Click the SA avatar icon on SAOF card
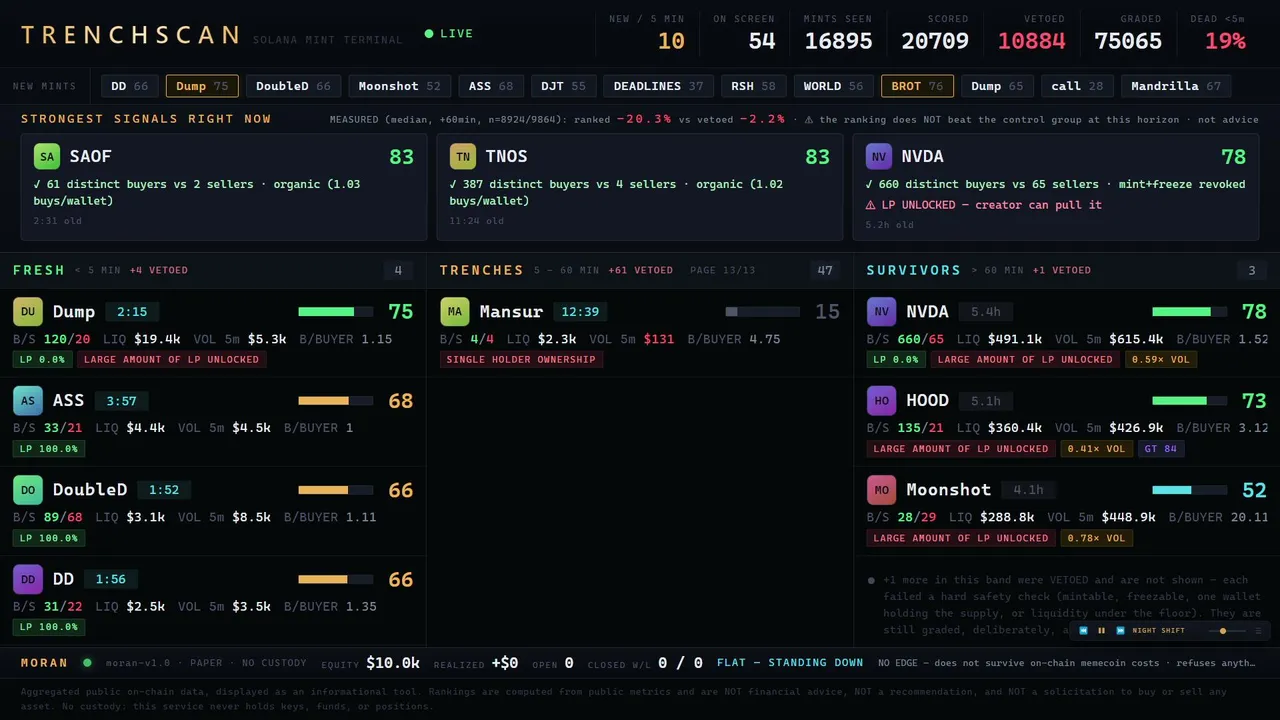Image resolution: width=1280 pixels, height=720 pixels. (47, 156)
